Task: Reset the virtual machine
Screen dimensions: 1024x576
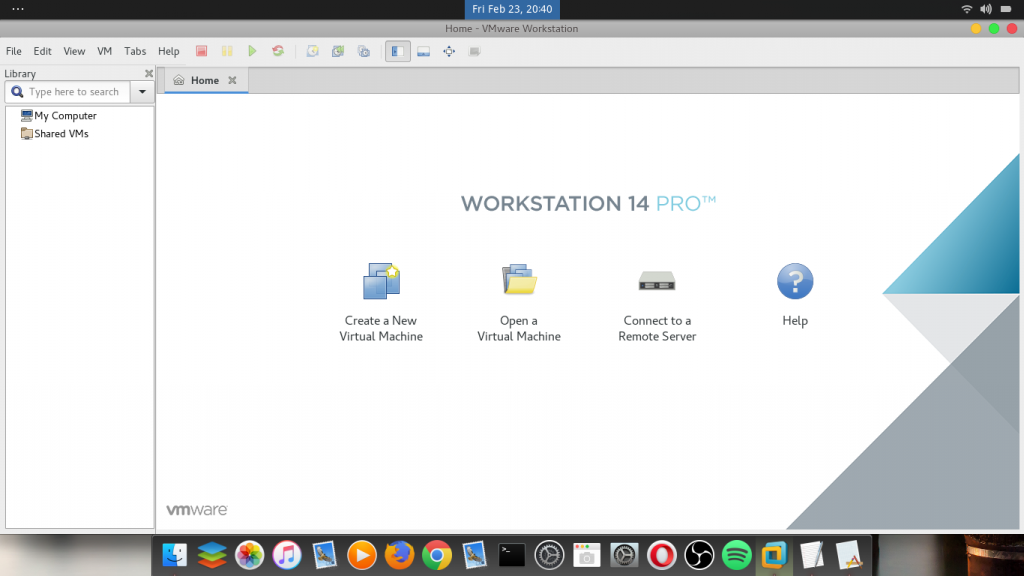Action: pos(278,51)
